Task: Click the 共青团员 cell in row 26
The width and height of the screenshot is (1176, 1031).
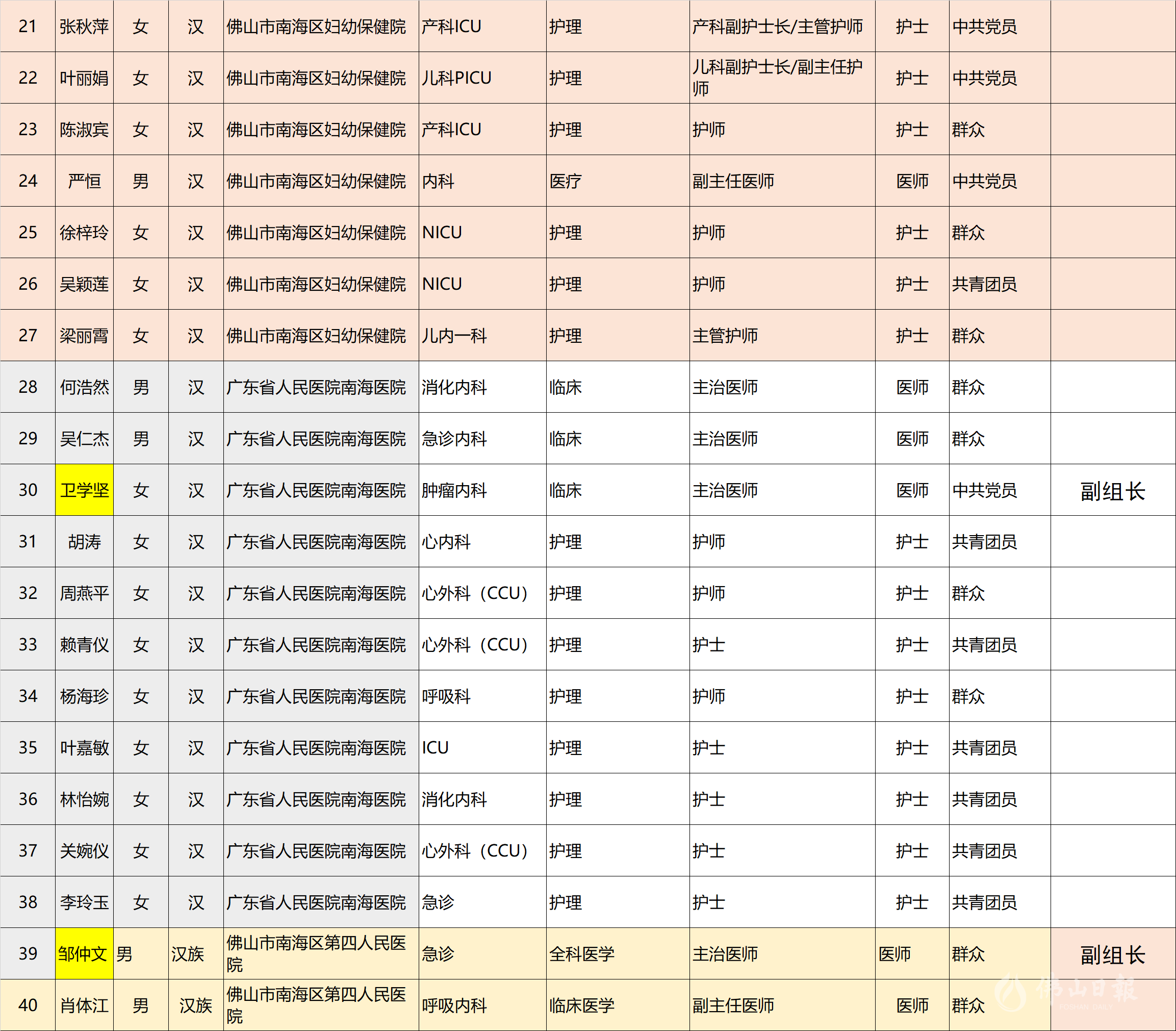Action: [x=1000, y=284]
